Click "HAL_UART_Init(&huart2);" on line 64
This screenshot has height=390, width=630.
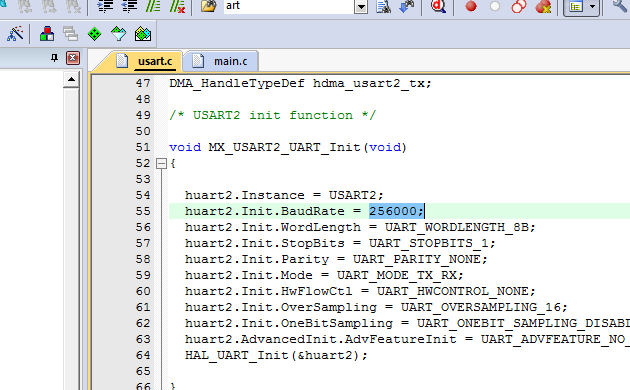[x=276, y=355]
